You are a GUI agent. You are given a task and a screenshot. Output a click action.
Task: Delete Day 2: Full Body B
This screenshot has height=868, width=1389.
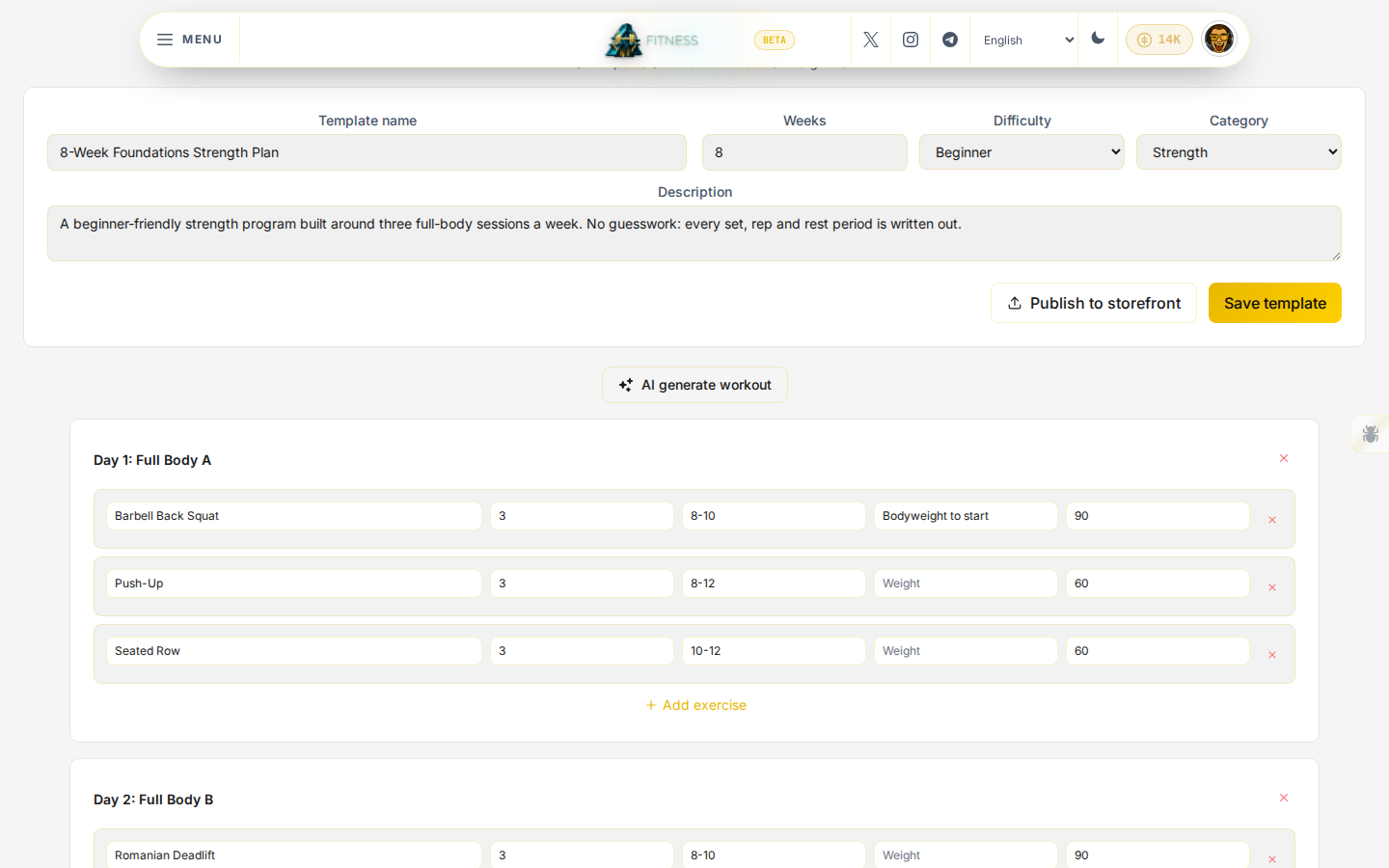(x=1284, y=798)
